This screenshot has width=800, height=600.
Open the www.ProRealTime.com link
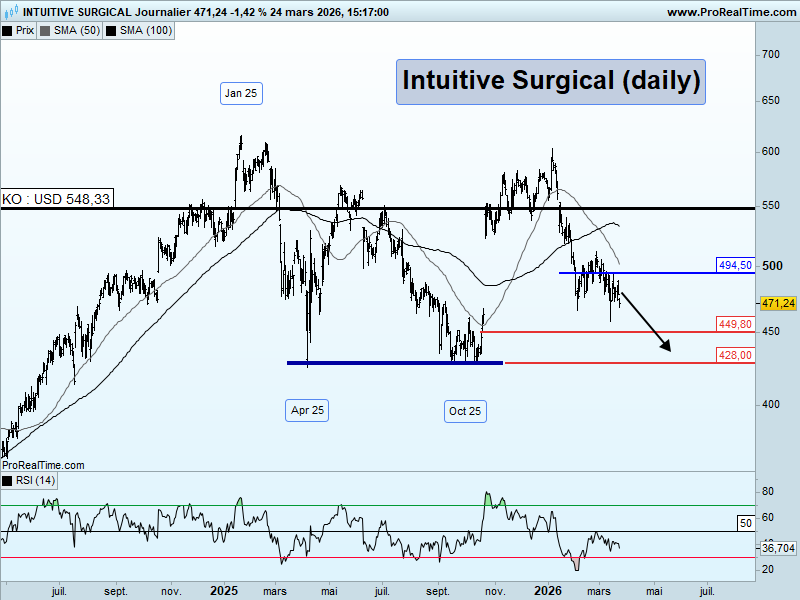pos(731,12)
